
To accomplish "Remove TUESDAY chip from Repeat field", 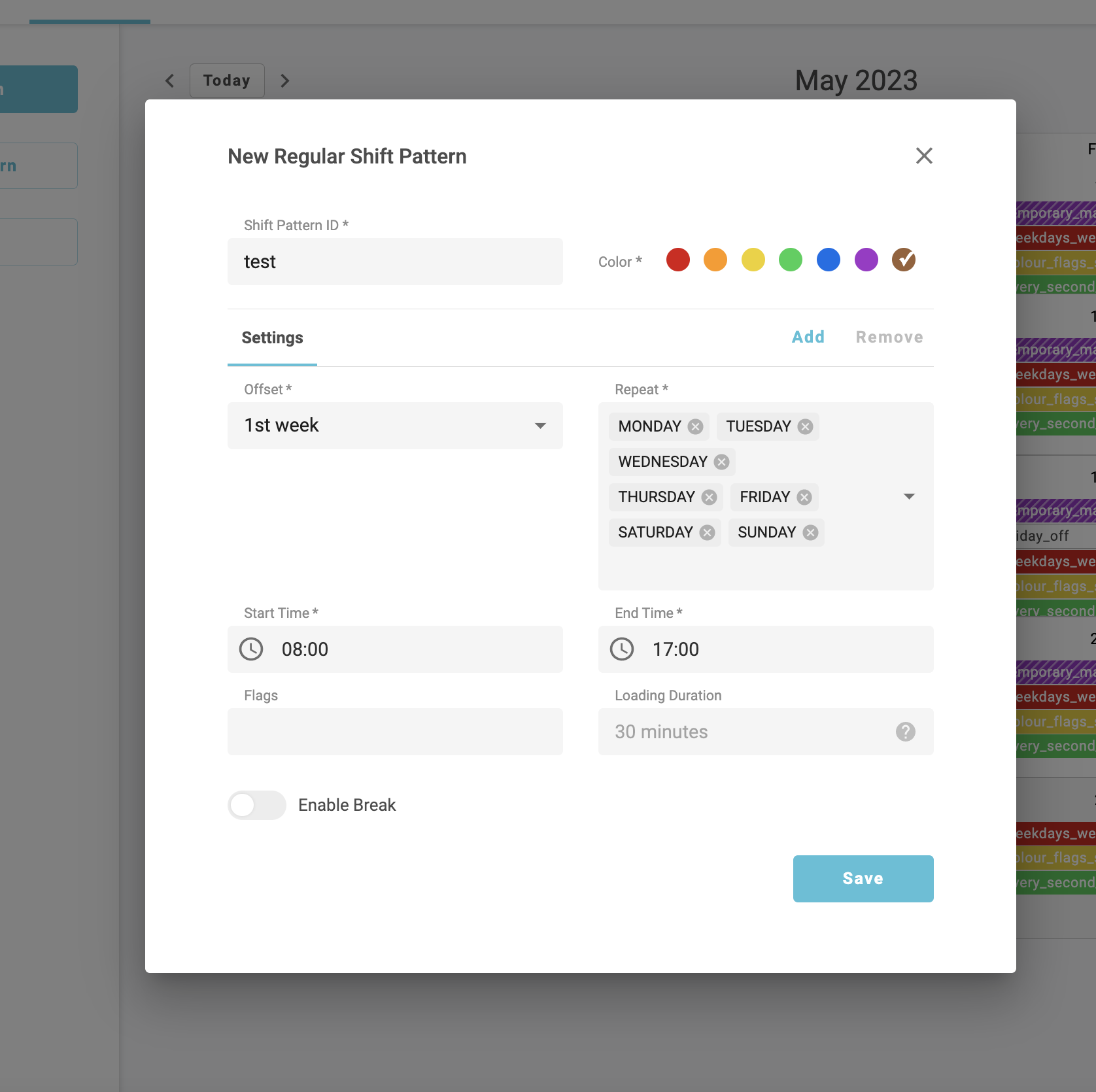I will tap(805, 427).
